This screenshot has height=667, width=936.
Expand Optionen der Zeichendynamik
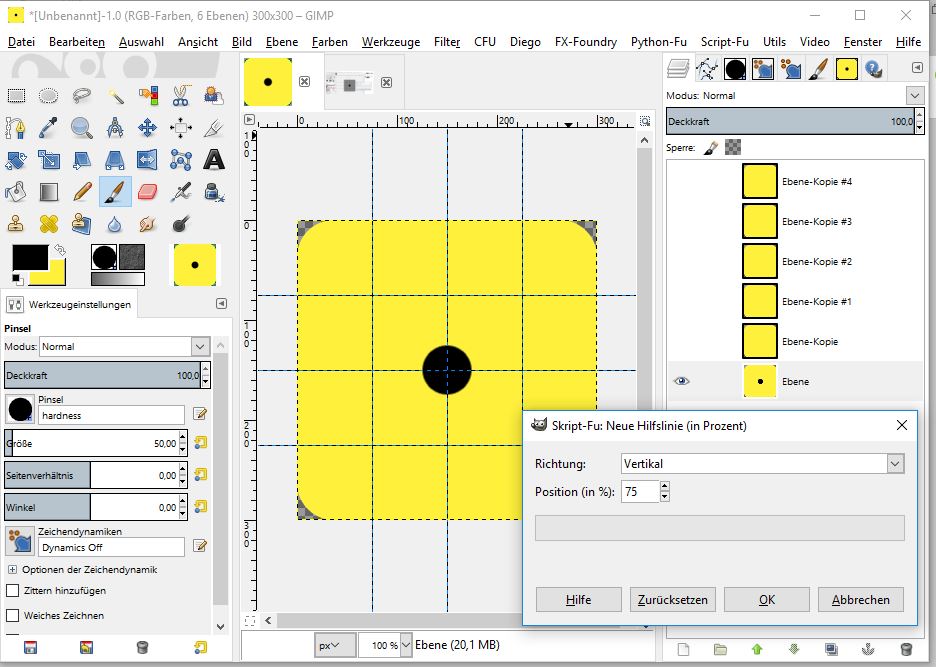point(12,570)
